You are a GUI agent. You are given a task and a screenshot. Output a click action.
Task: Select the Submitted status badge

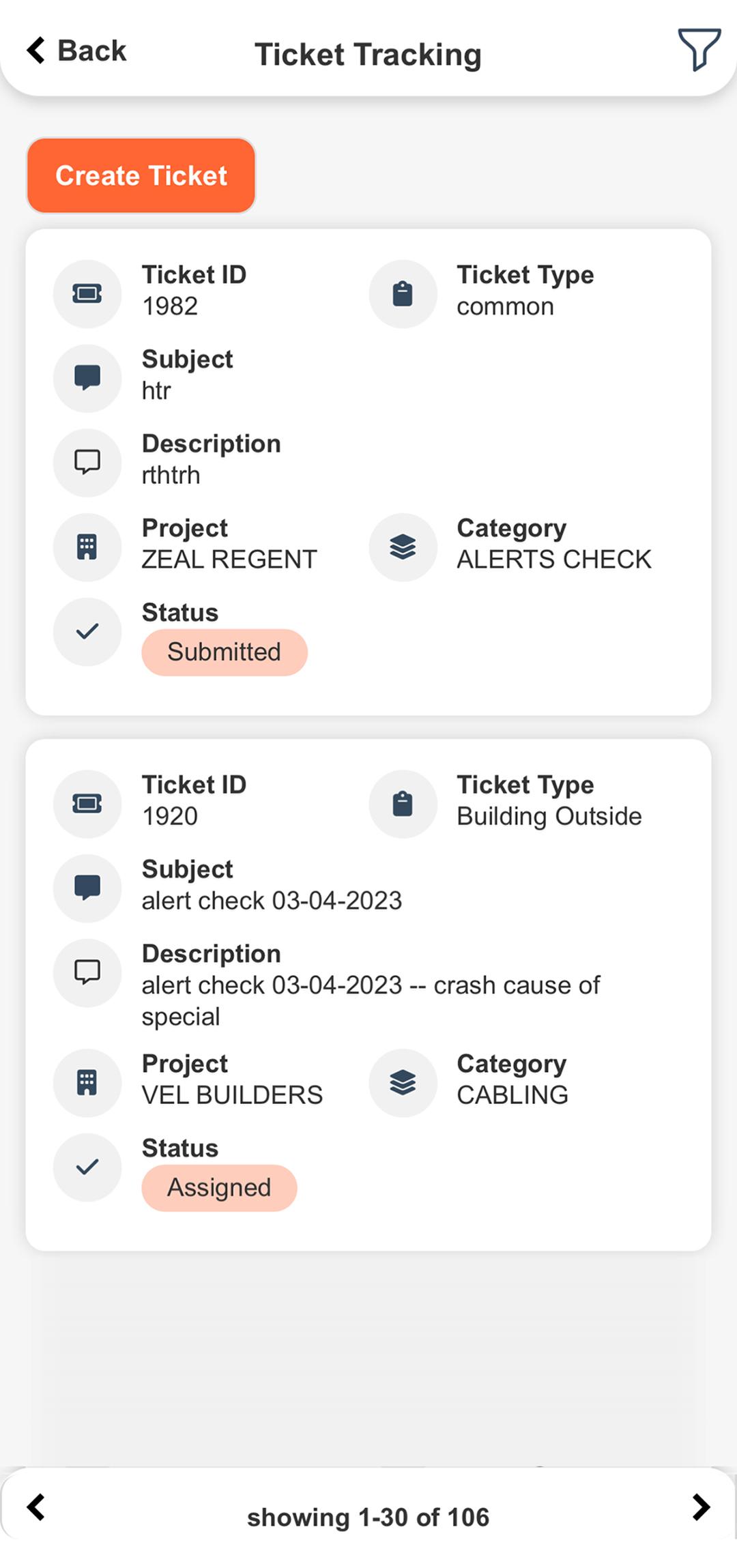[x=225, y=652]
